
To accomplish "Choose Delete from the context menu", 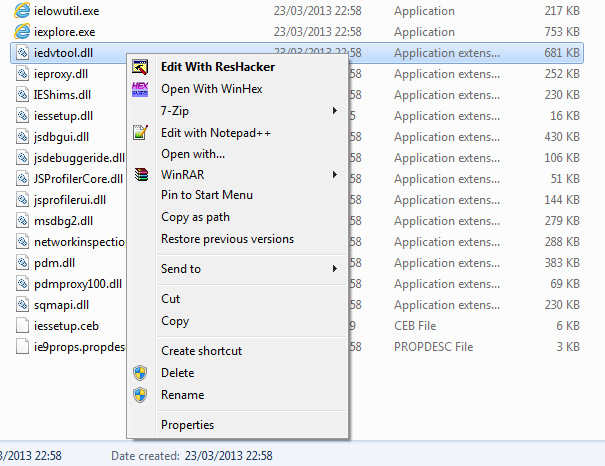I will click(x=238, y=373).
